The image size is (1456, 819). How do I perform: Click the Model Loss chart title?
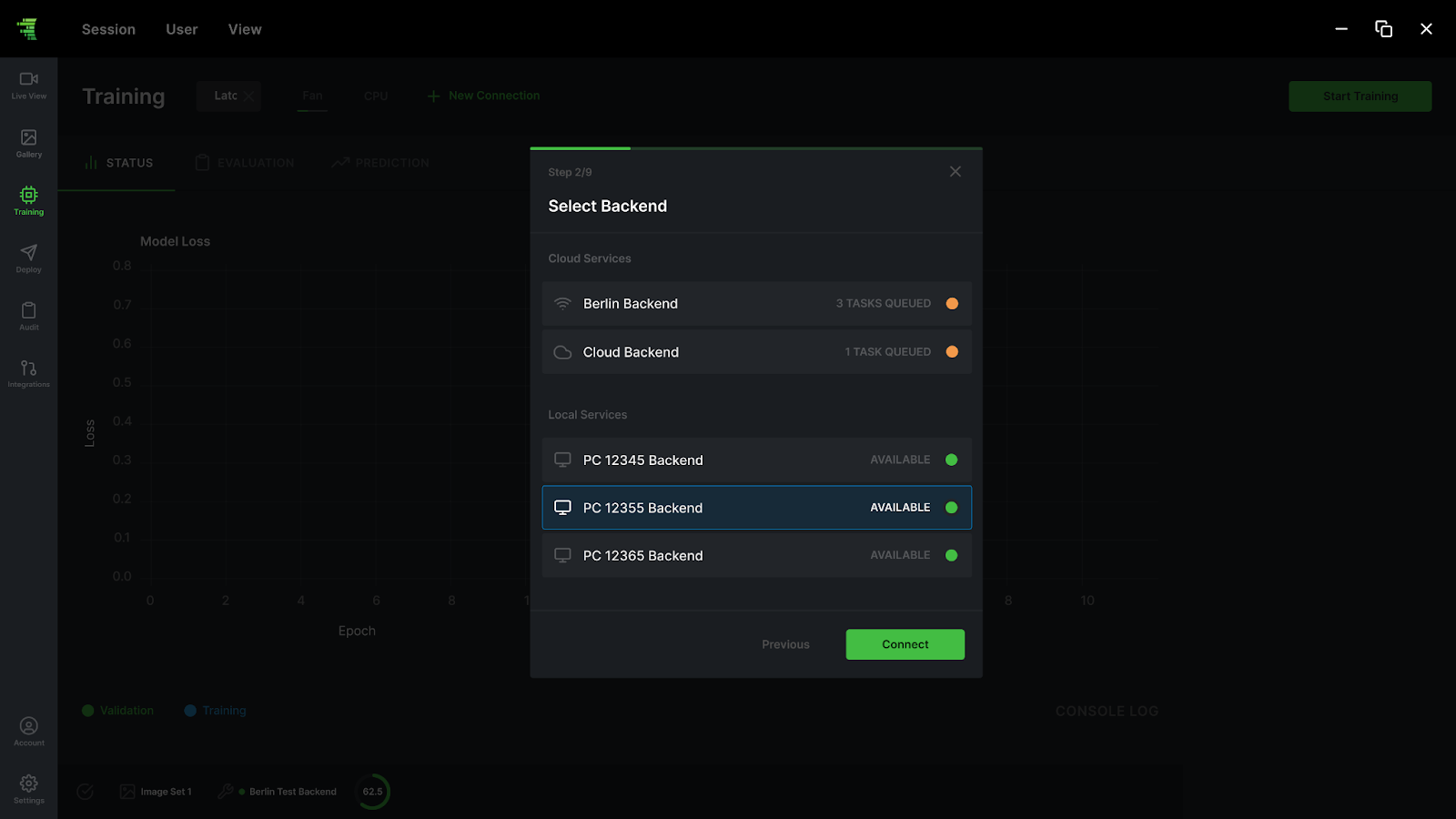tap(175, 241)
